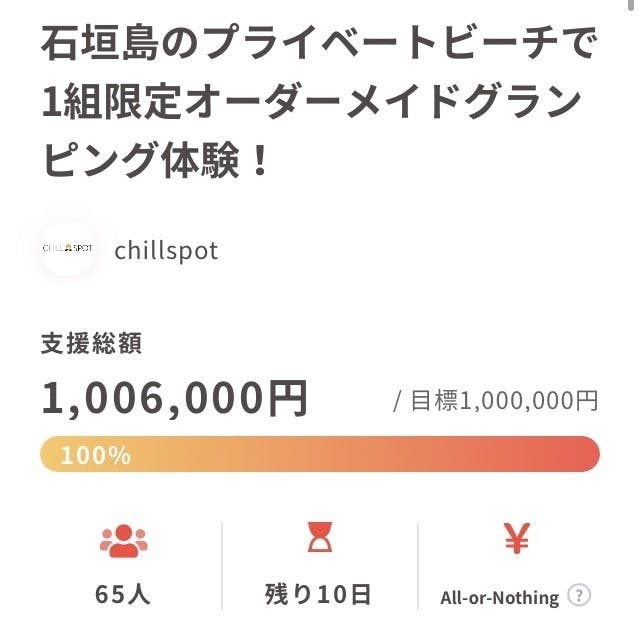640x640 pixels.
Task: Click the 支援総額 label
Action: (x=91, y=344)
